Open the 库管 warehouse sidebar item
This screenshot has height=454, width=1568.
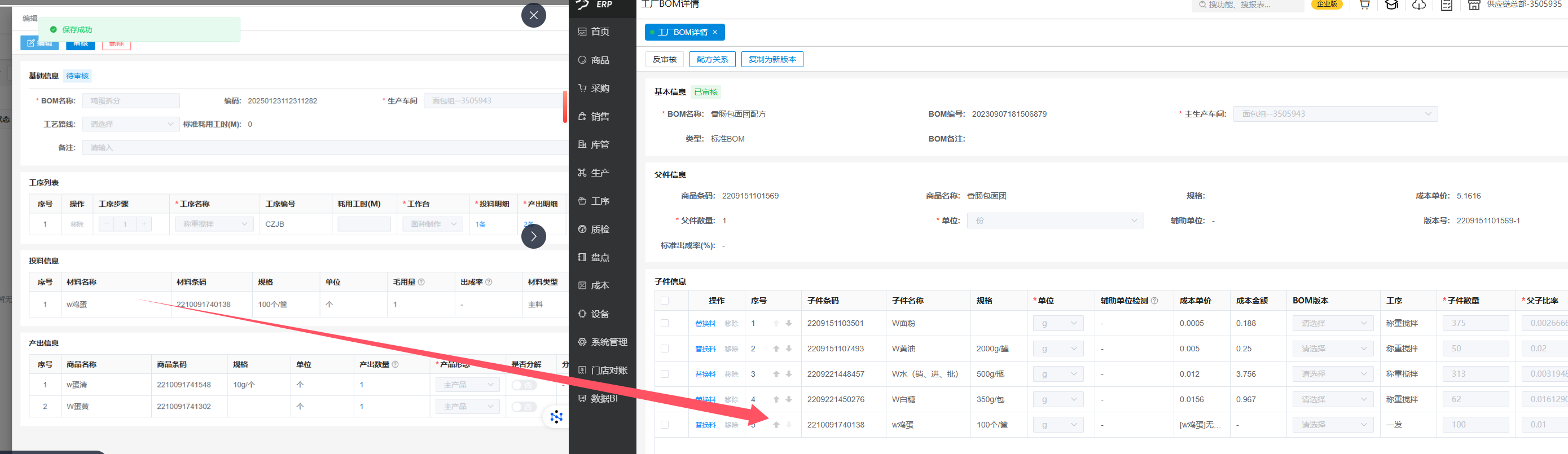coord(594,145)
